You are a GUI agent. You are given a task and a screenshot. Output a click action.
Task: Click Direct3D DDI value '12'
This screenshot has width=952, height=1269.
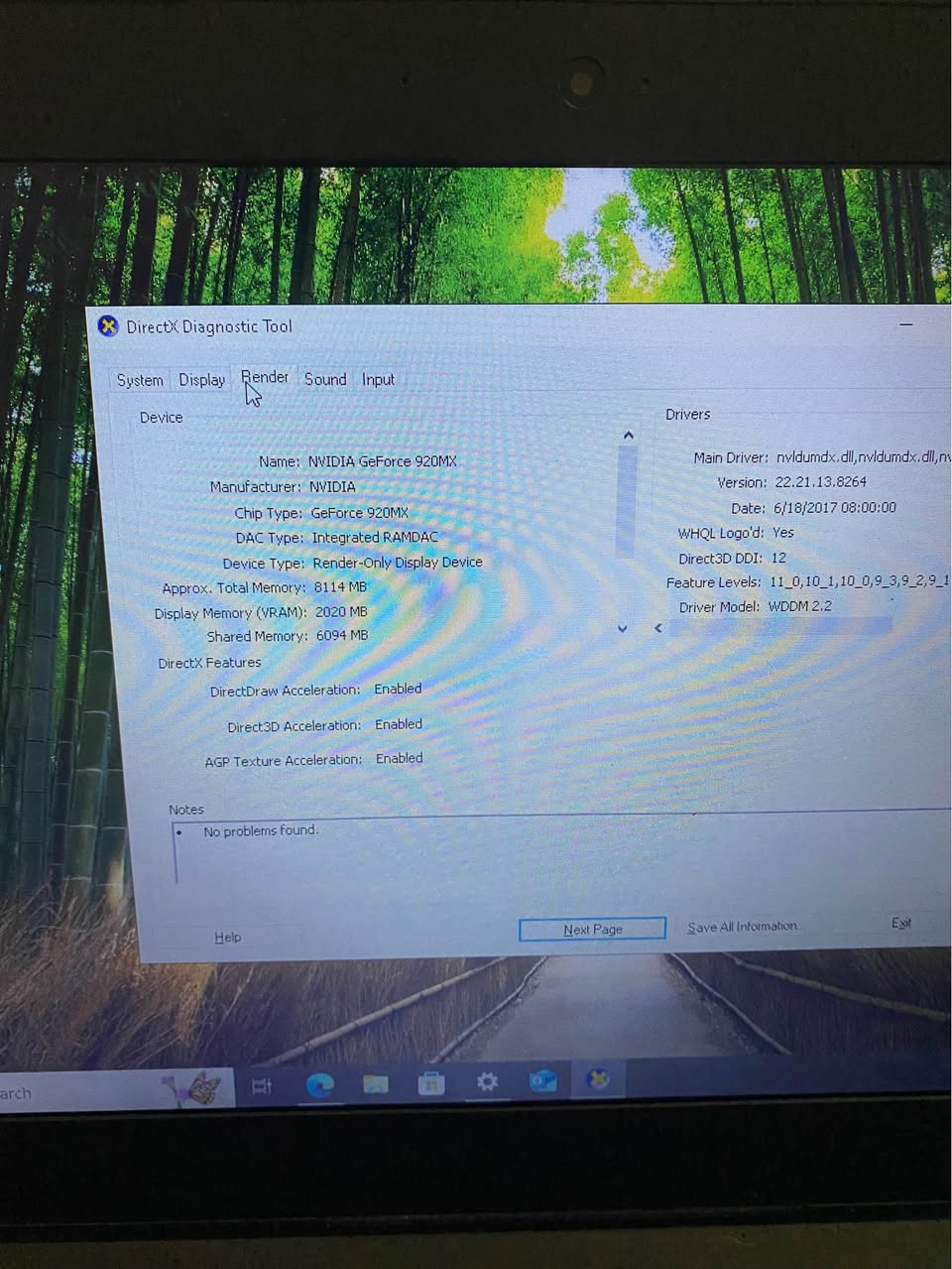click(778, 558)
